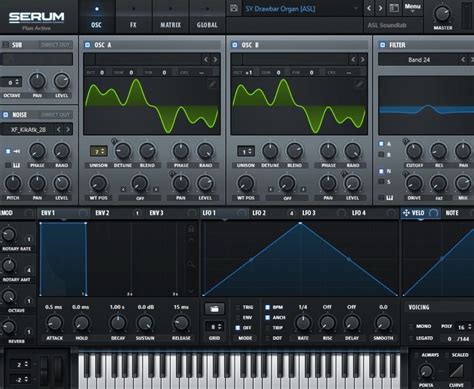Enable MONO voicing checkbox

[411, 326]
